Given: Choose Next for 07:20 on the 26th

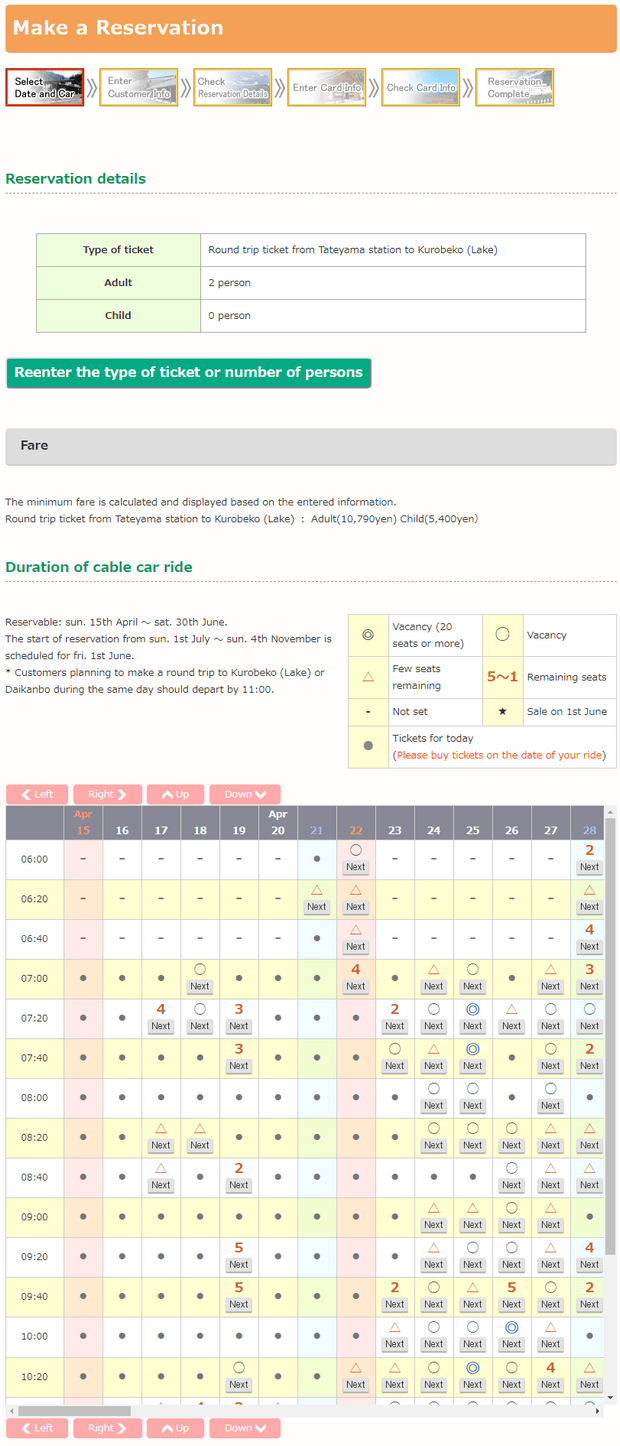Looking at the screenshot, I should pyautogui.click(x=512, y=1026).
